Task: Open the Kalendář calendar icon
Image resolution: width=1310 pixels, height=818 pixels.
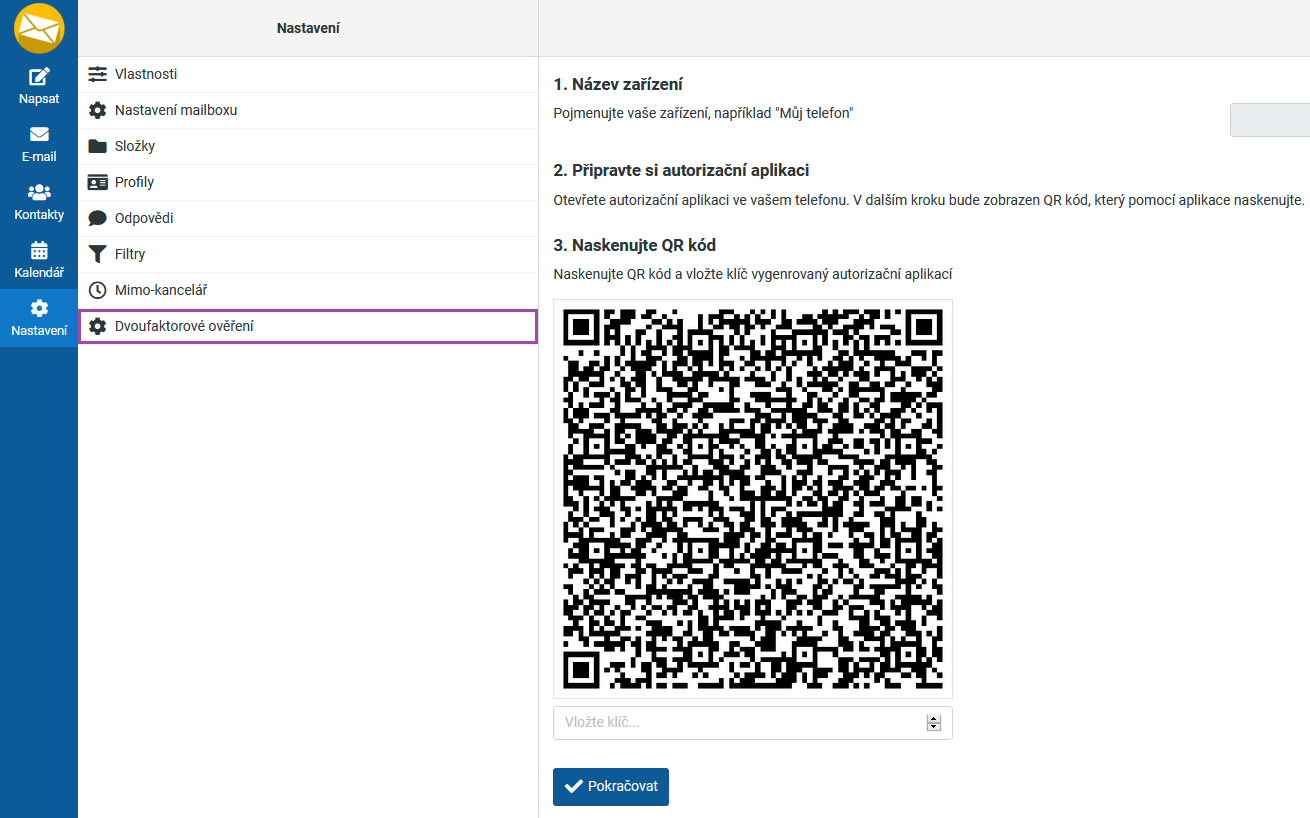Action: pyautogui.click(x=39, y=250)
